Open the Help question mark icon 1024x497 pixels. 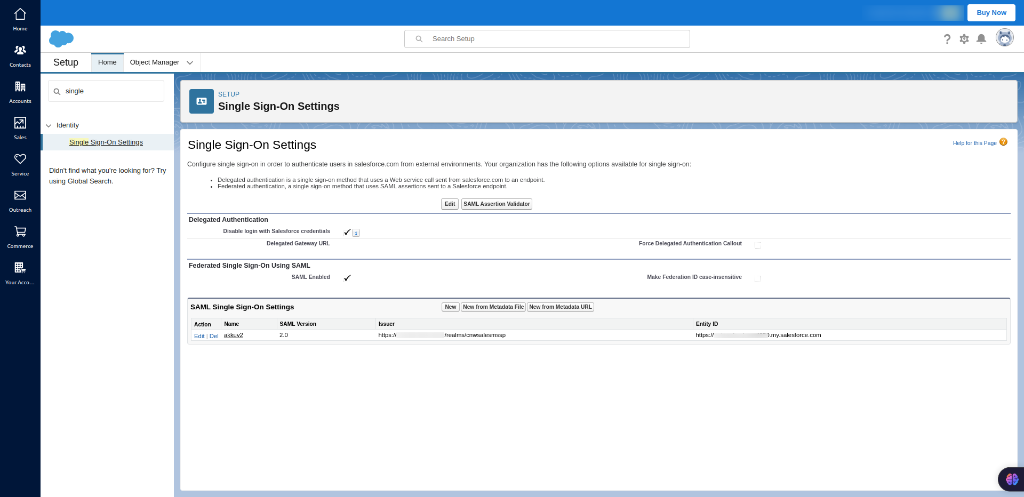click(947, 39)
